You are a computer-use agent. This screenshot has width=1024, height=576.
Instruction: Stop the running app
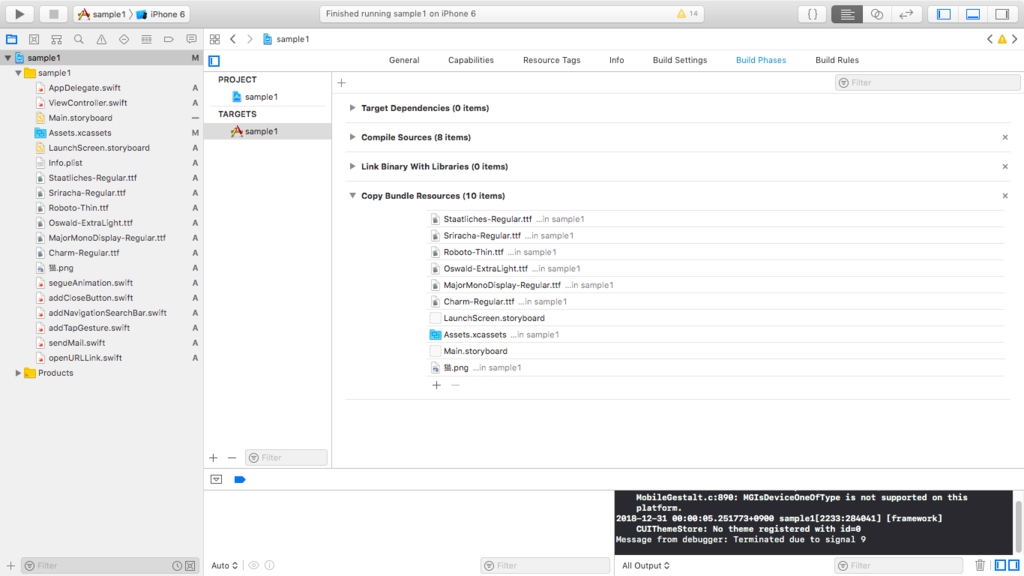[x=54, y=14]
